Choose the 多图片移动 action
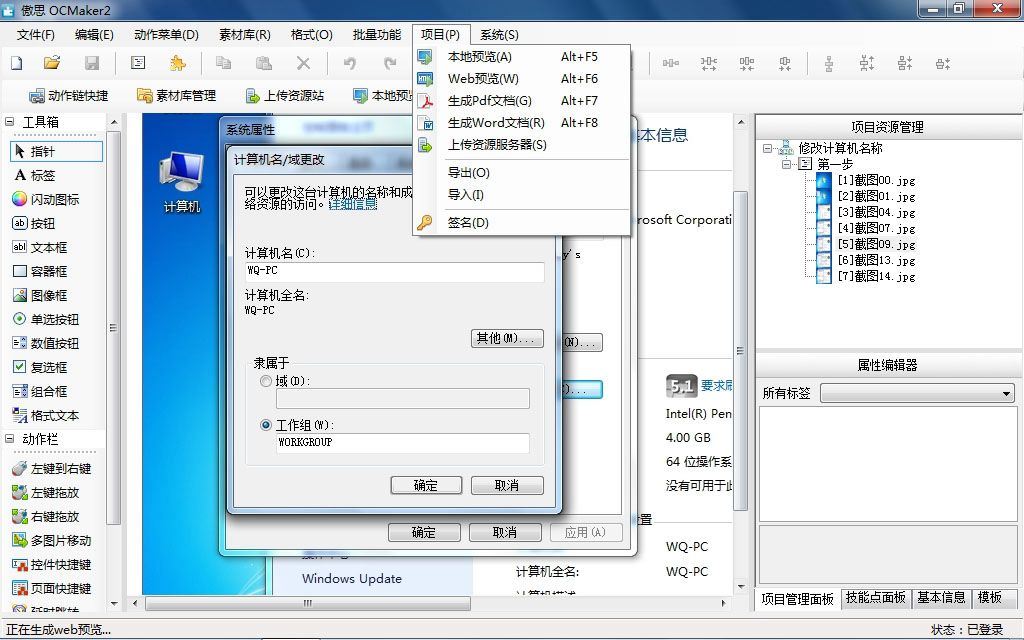1024x640 pixels. [x=52, y=541]
